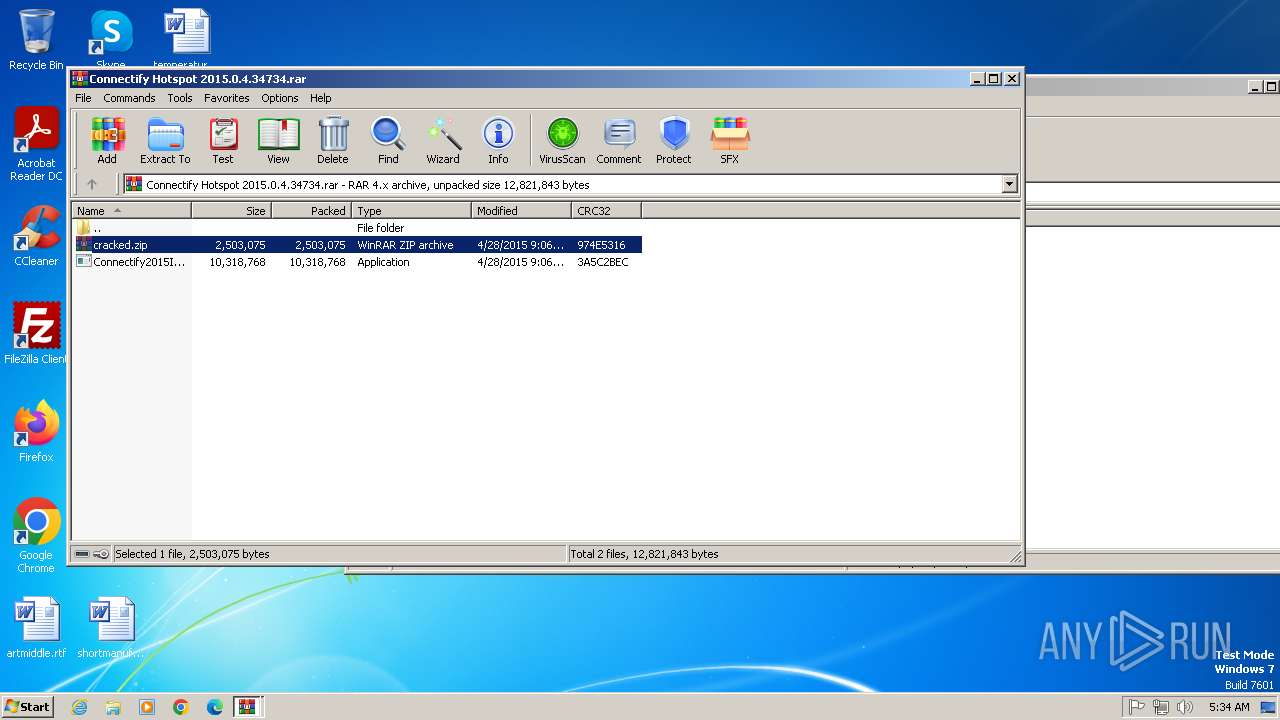Screen dimensions: 1280x720
Task: Go up one folder level arrow
Action: coord(92,184)
